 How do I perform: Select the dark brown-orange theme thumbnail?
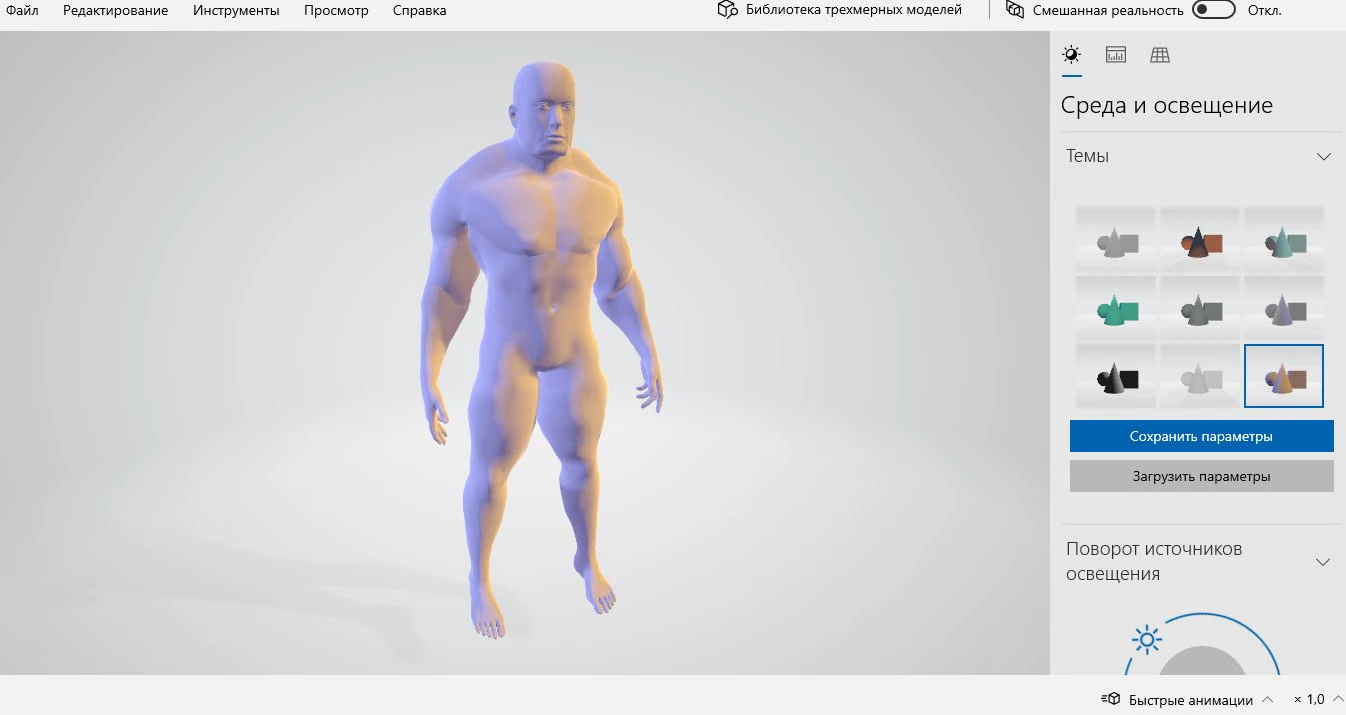[x=1200, y=240]
